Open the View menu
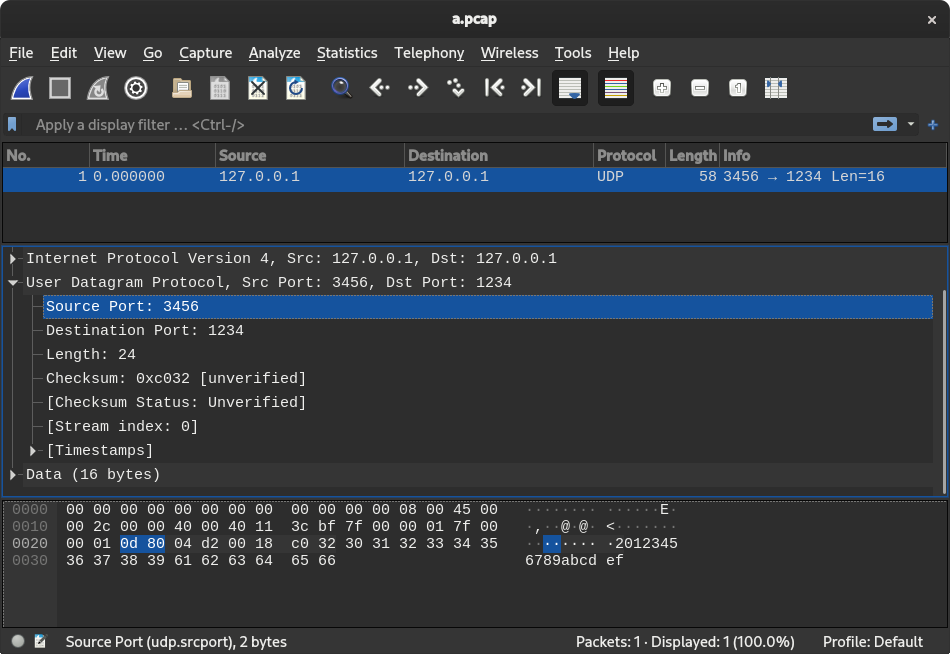Viewport: 950px width, 654px height. (110, 53)
